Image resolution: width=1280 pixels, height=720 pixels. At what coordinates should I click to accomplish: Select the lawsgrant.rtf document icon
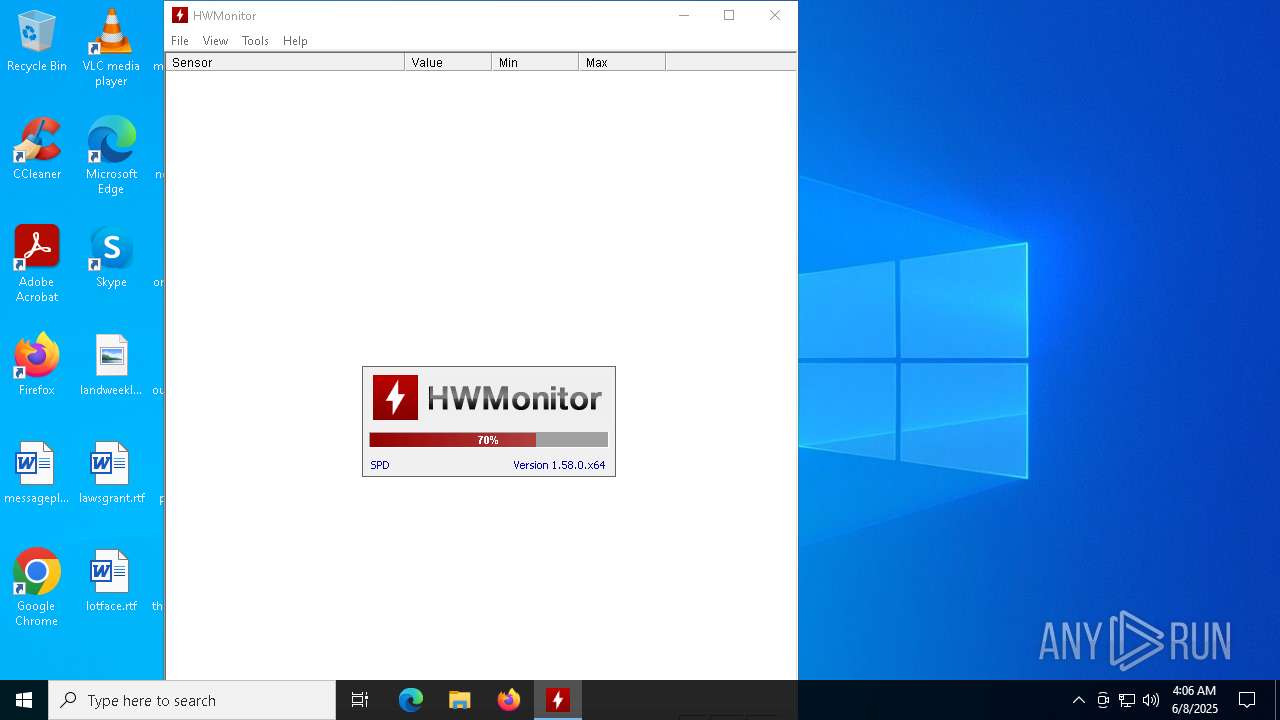pyautogui.click(x=111, y=473)
